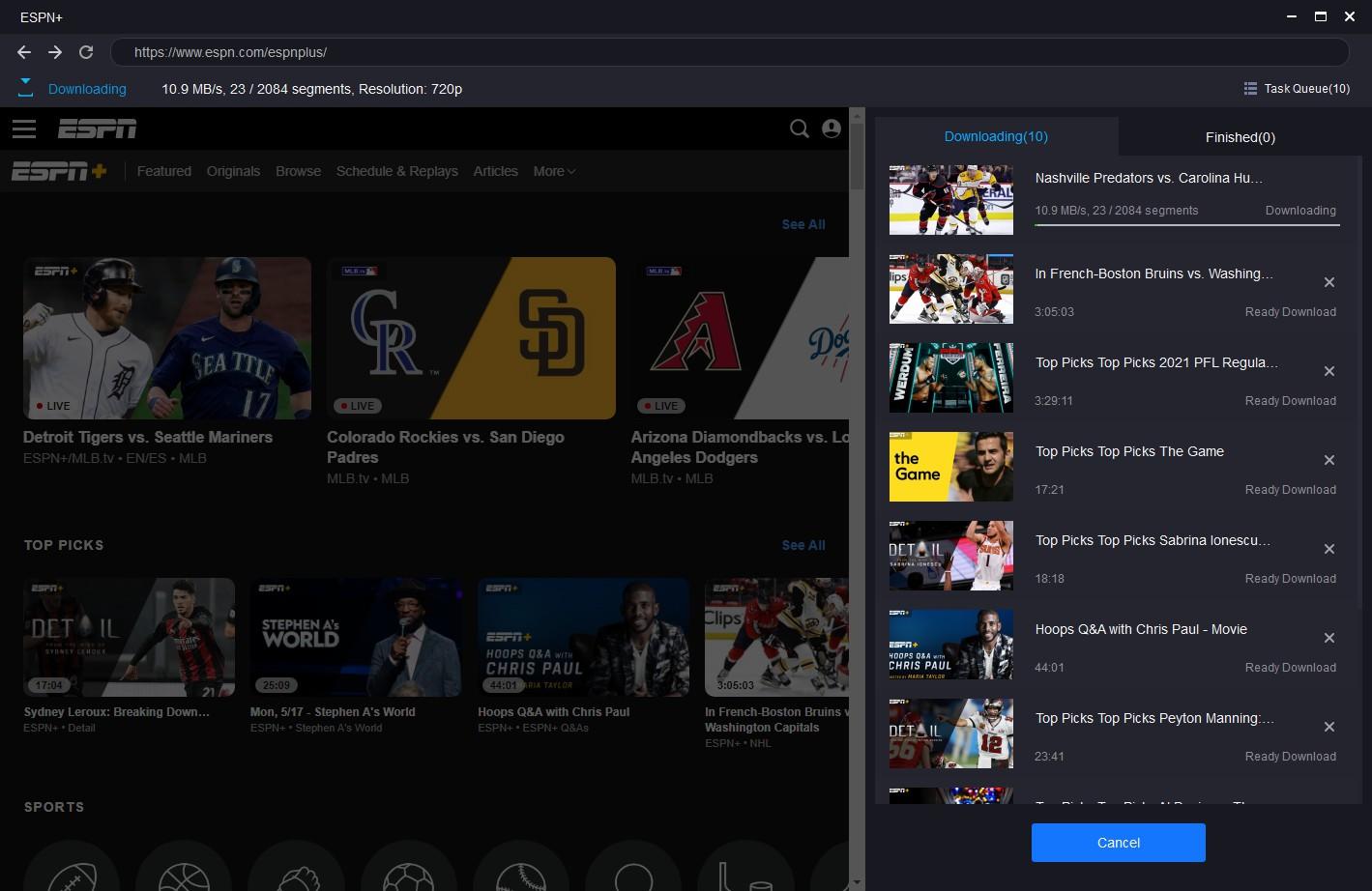Click 'In French-Boston Bruins vs. Washing...' task title
Viewport: 1372px width, 891px height.
coord(1153,273)
